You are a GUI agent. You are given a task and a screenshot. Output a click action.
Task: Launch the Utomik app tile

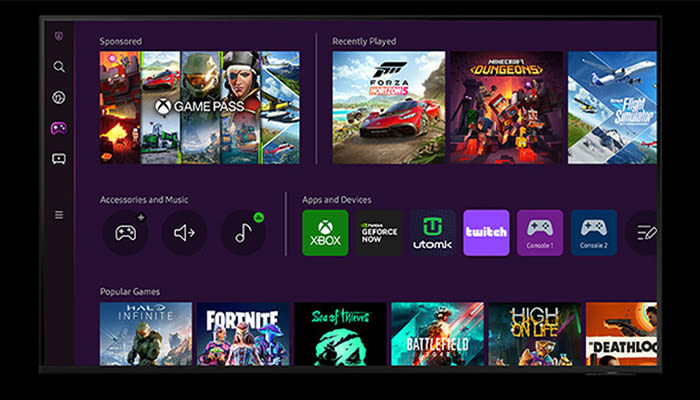click(x=433, y=233)
